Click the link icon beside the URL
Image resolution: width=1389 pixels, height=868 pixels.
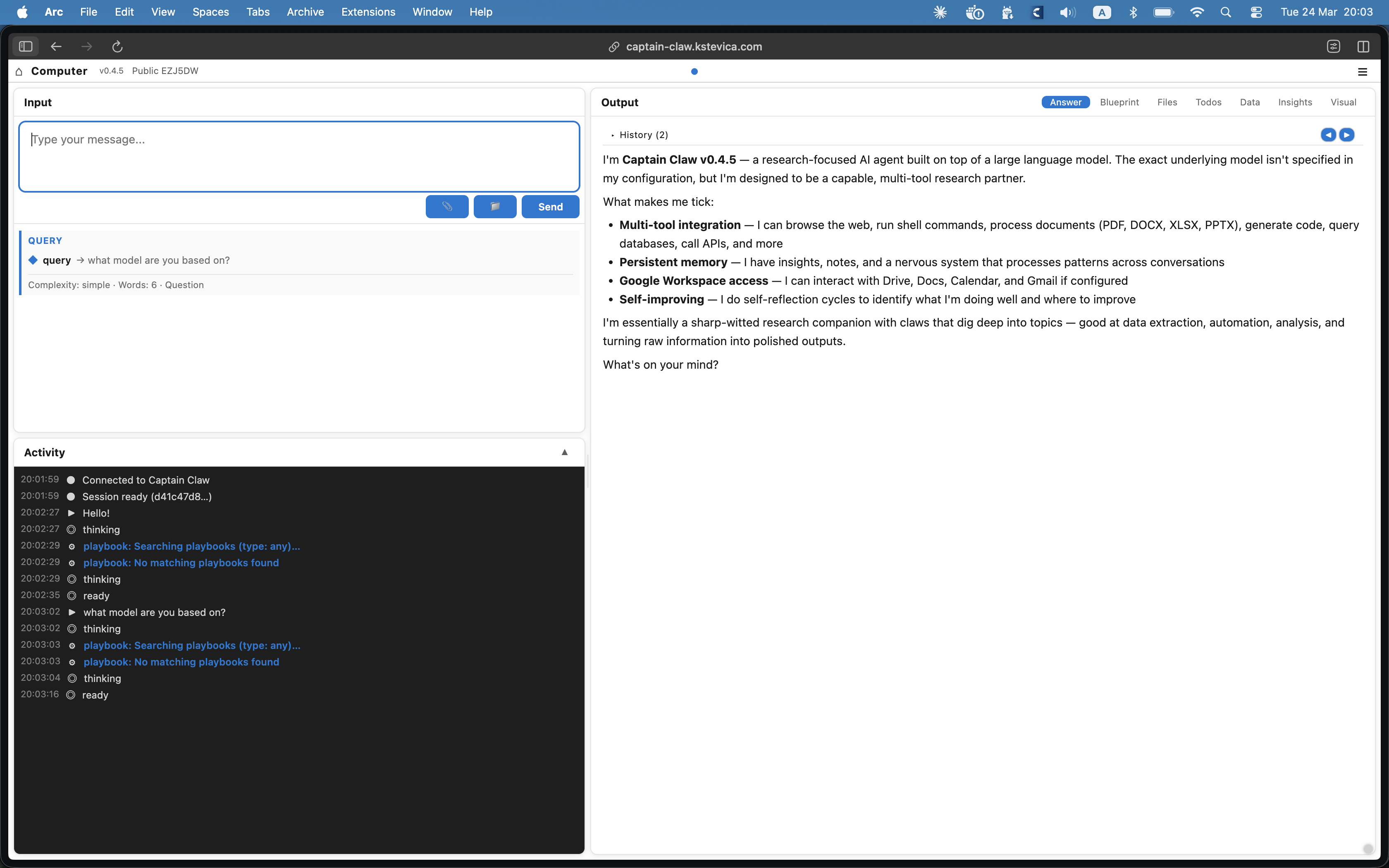tap(613, 46)
